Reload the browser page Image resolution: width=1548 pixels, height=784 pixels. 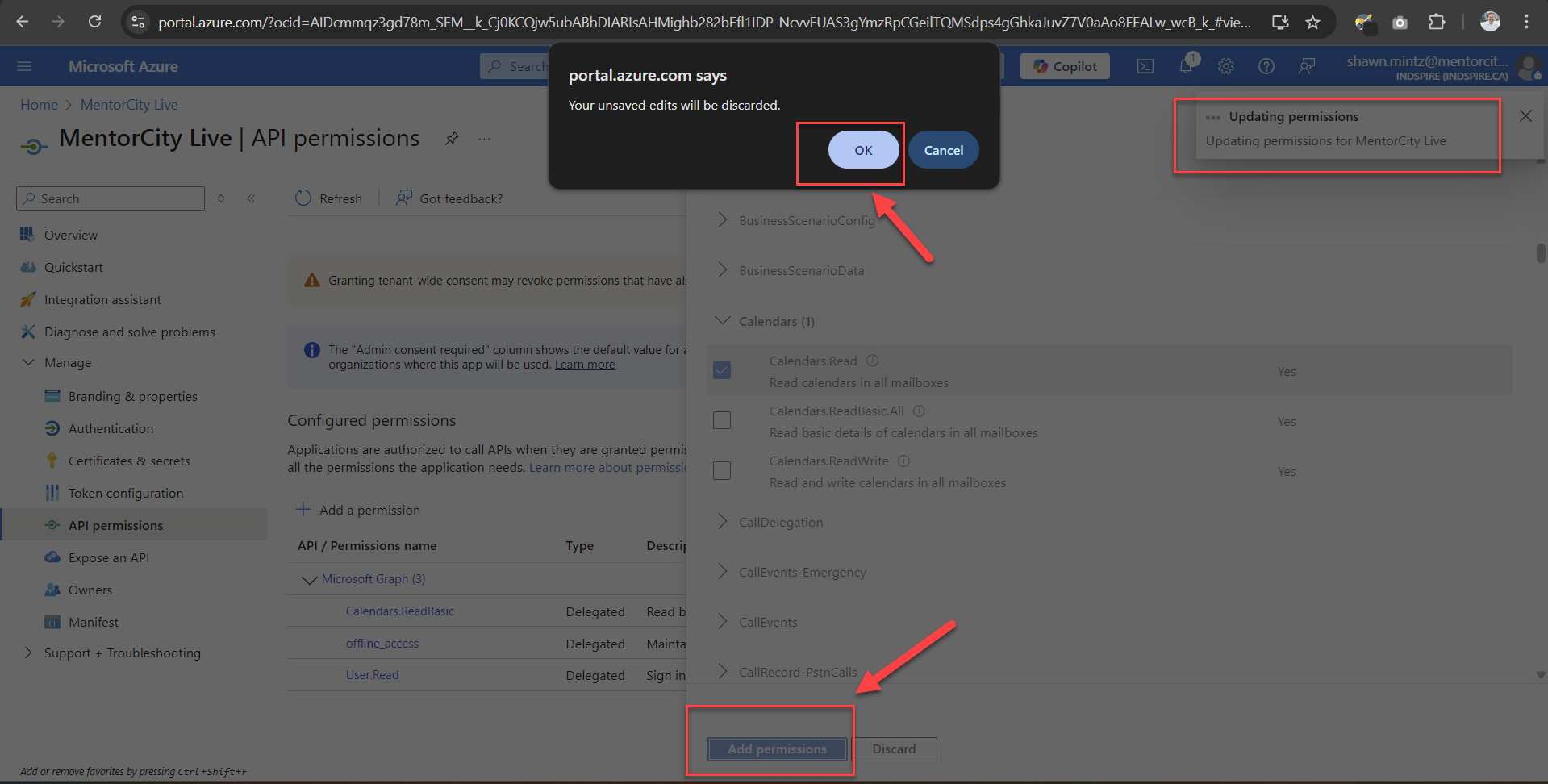coord(94,22)
